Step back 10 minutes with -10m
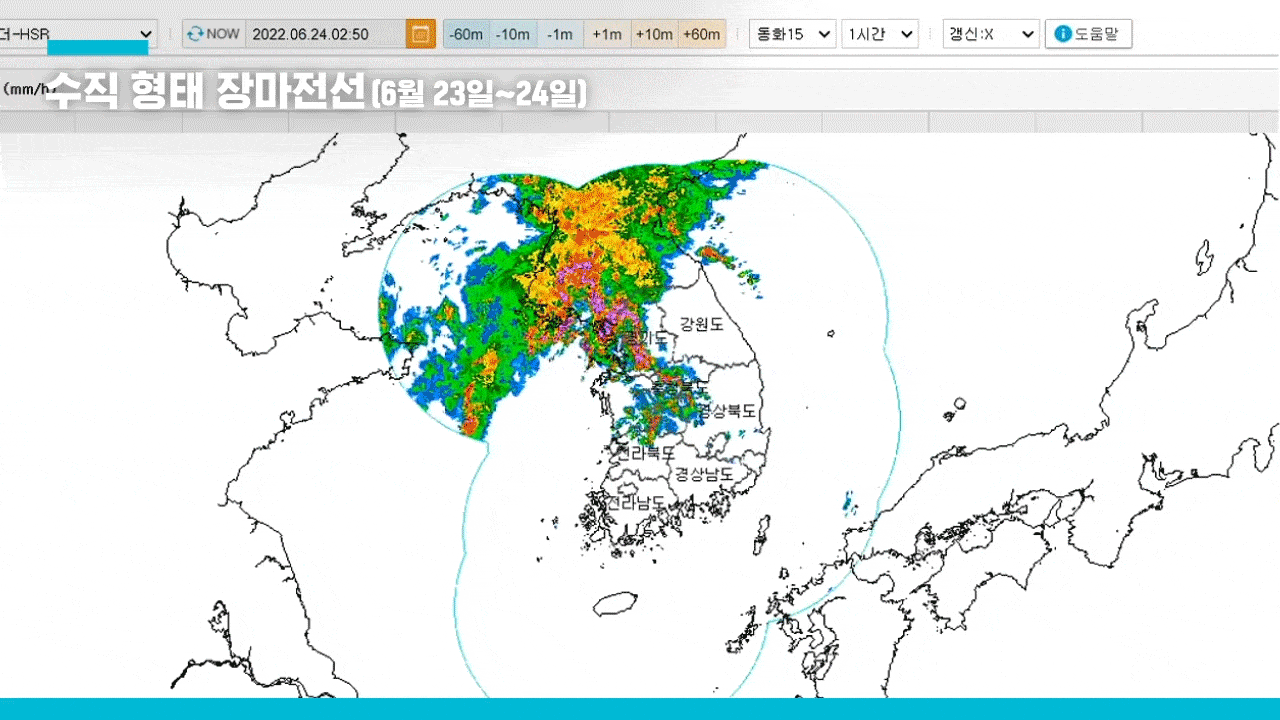Screen dimensions: 1280x720 (513, 34)
